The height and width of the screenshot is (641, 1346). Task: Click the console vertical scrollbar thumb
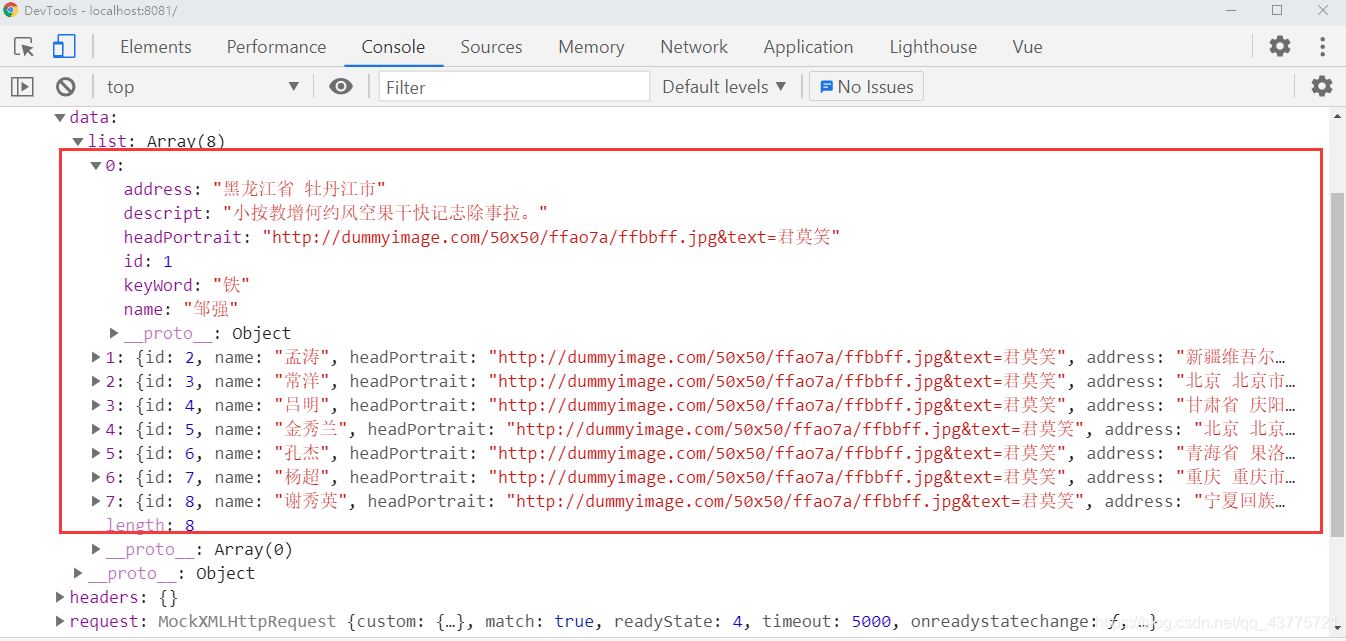pyautogui.click(x=1337, y=365)
